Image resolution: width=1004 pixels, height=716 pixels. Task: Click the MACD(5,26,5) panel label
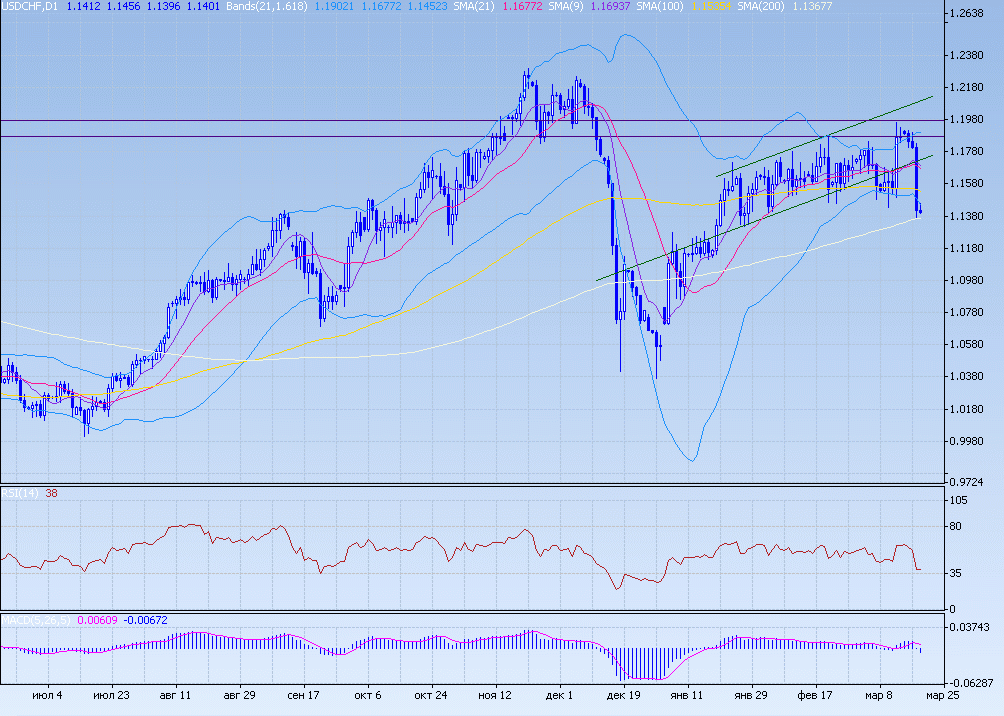point(36,620)
